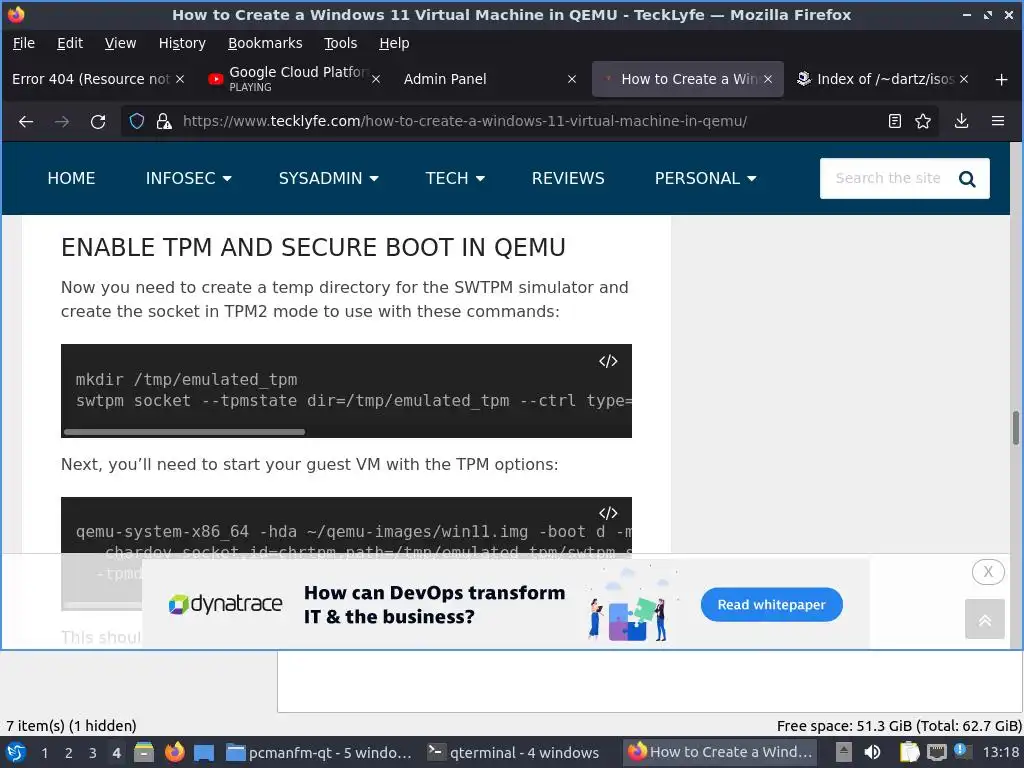The height and width of the screenshot is (768, 1024).
Task: Click the scroll-to-top arrow button
Action: click(985, 619)
